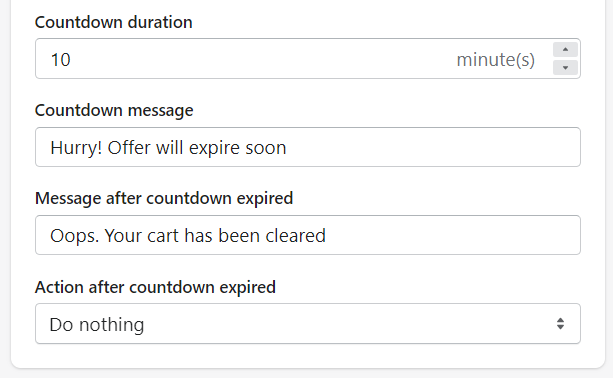Screen dimensions: 613x378
Task: Decrease countdown duration with down arrow
Action: (565, 68)
